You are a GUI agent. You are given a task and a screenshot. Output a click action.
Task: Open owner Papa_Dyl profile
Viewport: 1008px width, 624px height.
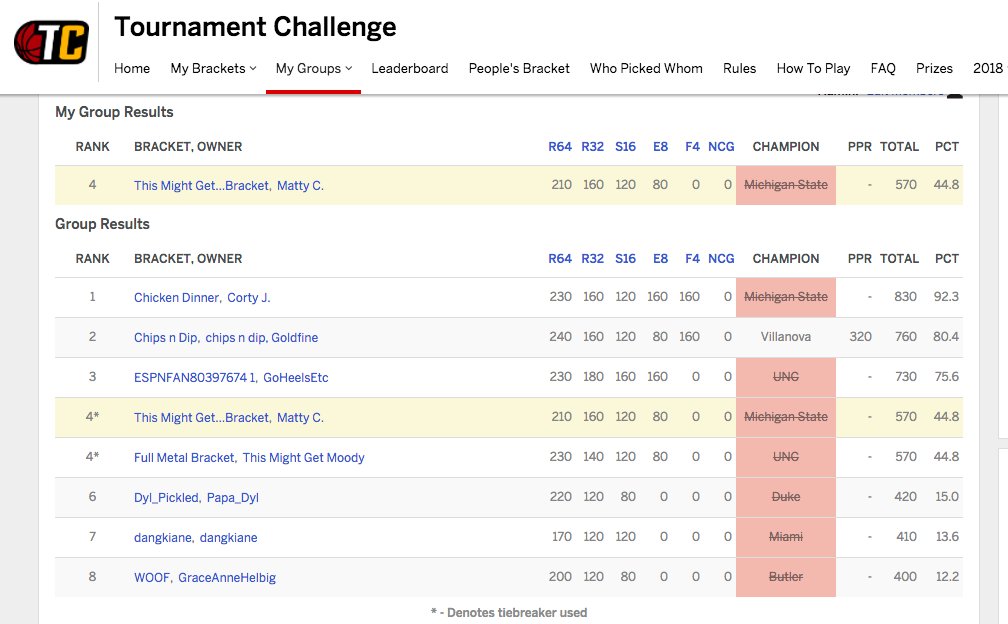(x=233, y=497)
